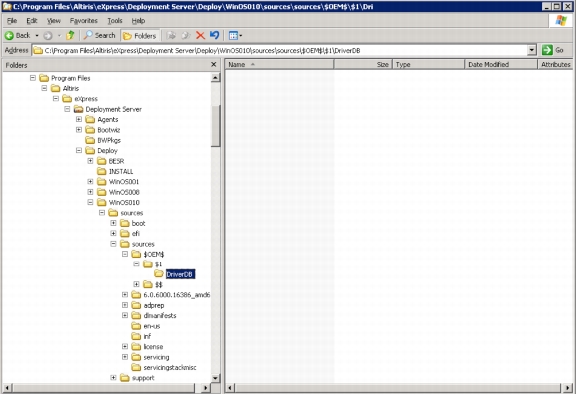The height and width of the screenshot is (395, 578).
Task: Collapse the WinOS010 folder node
Action: 90,202
